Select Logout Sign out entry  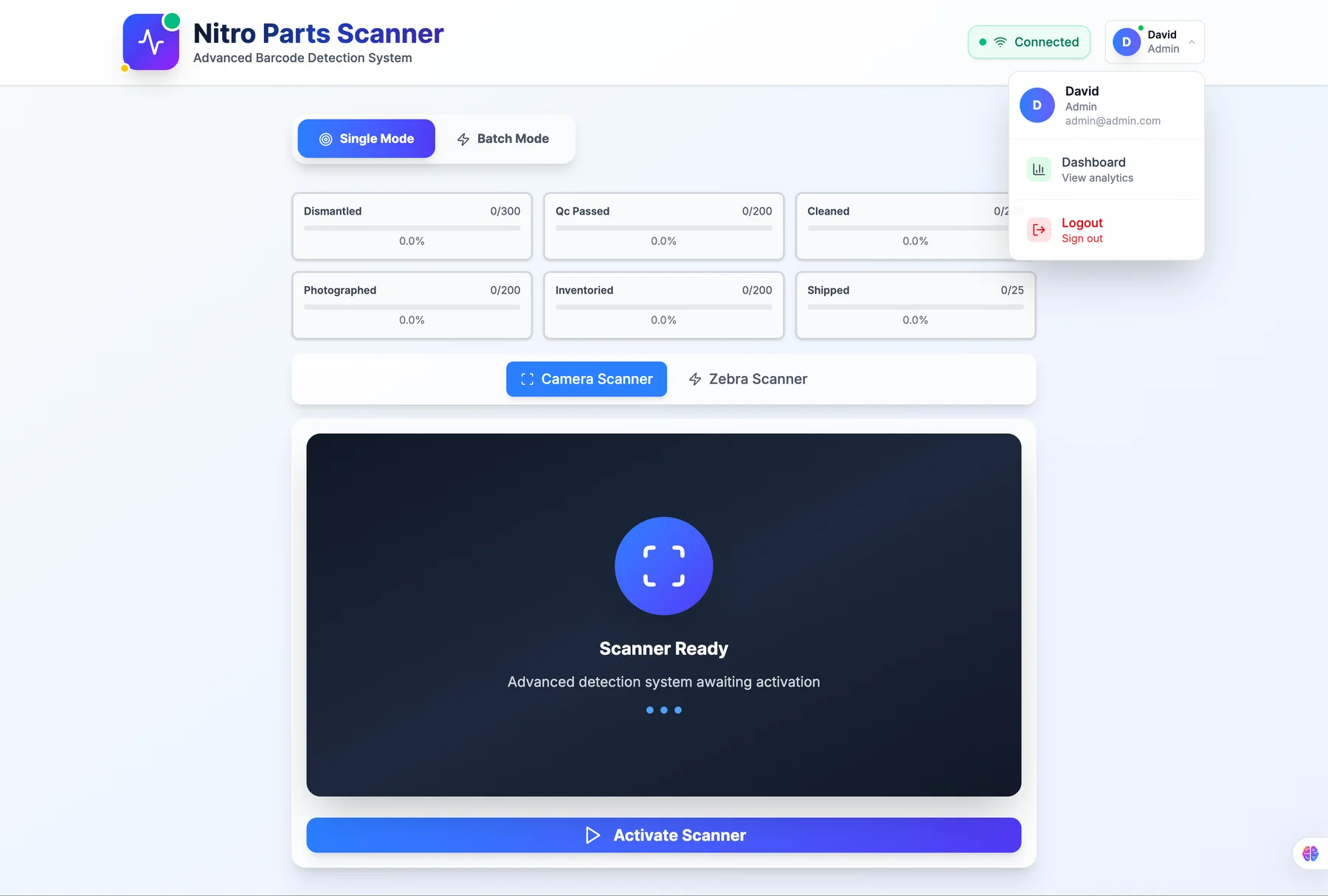click(1107, 230)
